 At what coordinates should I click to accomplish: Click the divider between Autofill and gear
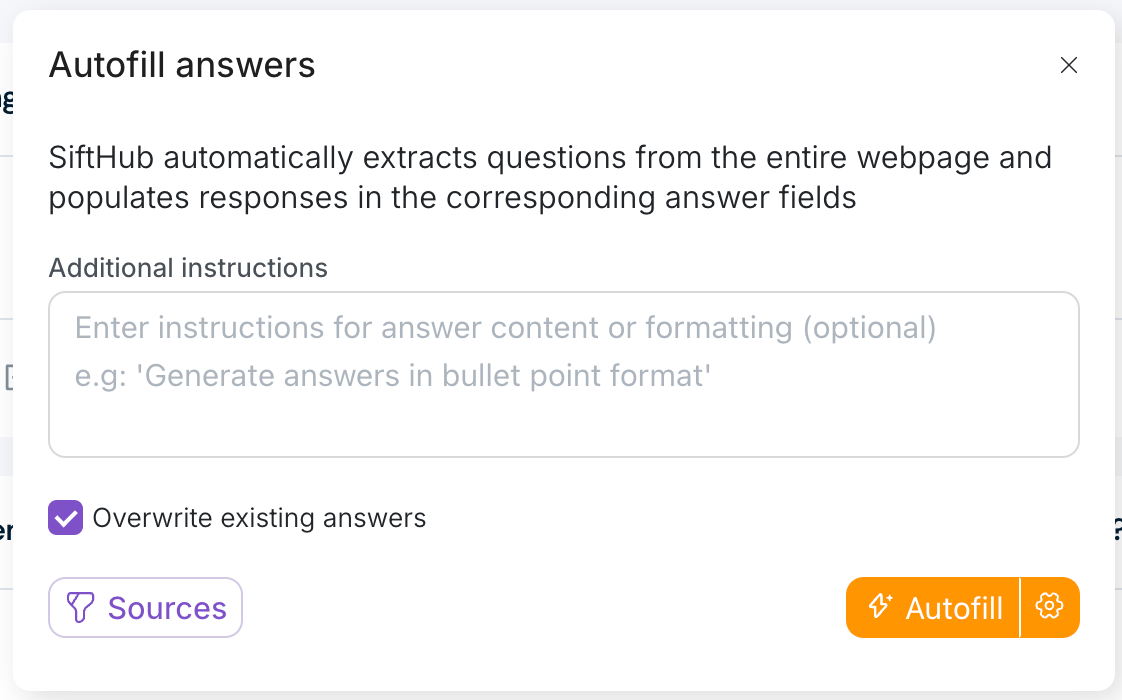[1020, 606]
